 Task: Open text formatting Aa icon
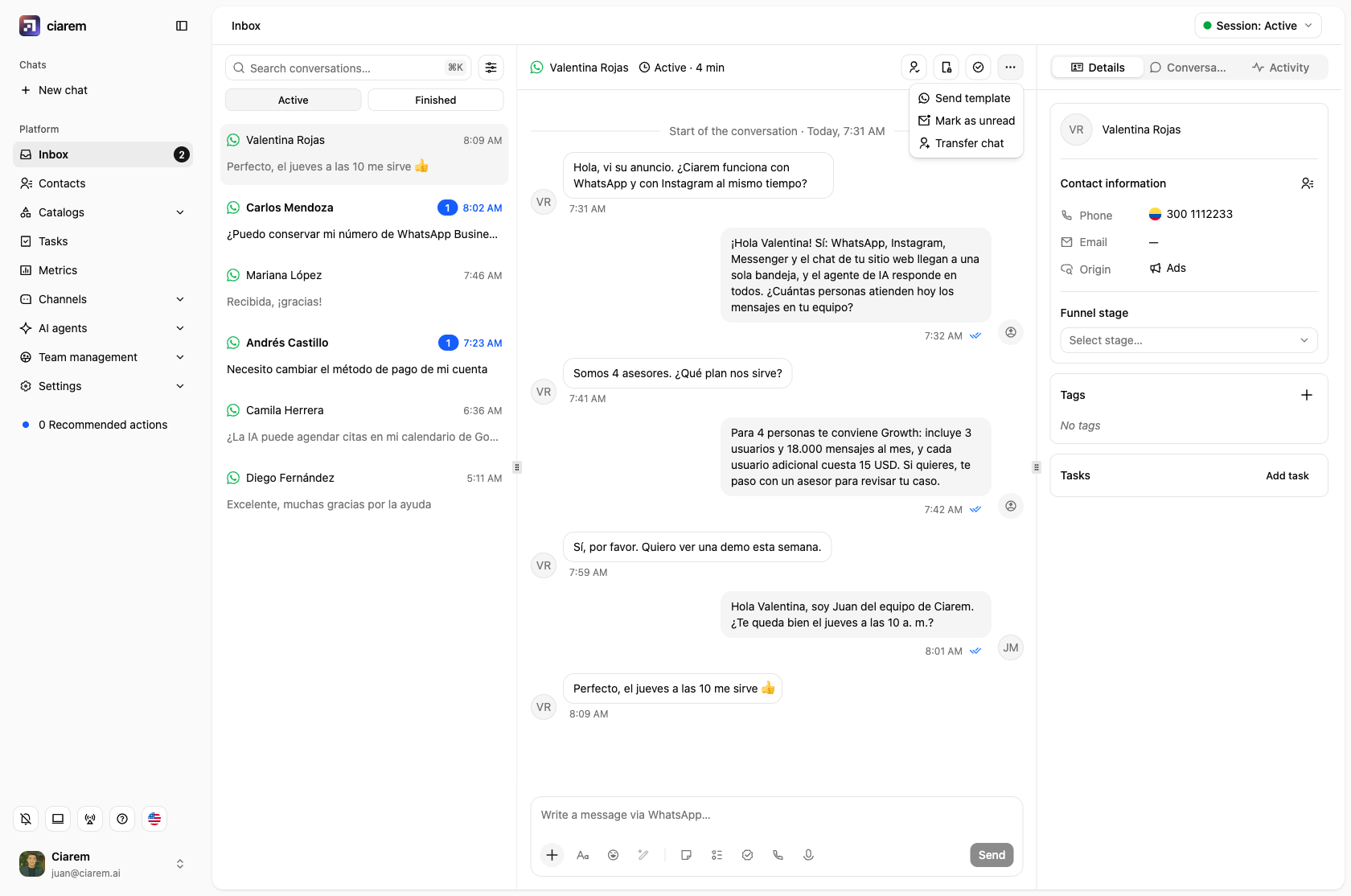click(583, 855)
